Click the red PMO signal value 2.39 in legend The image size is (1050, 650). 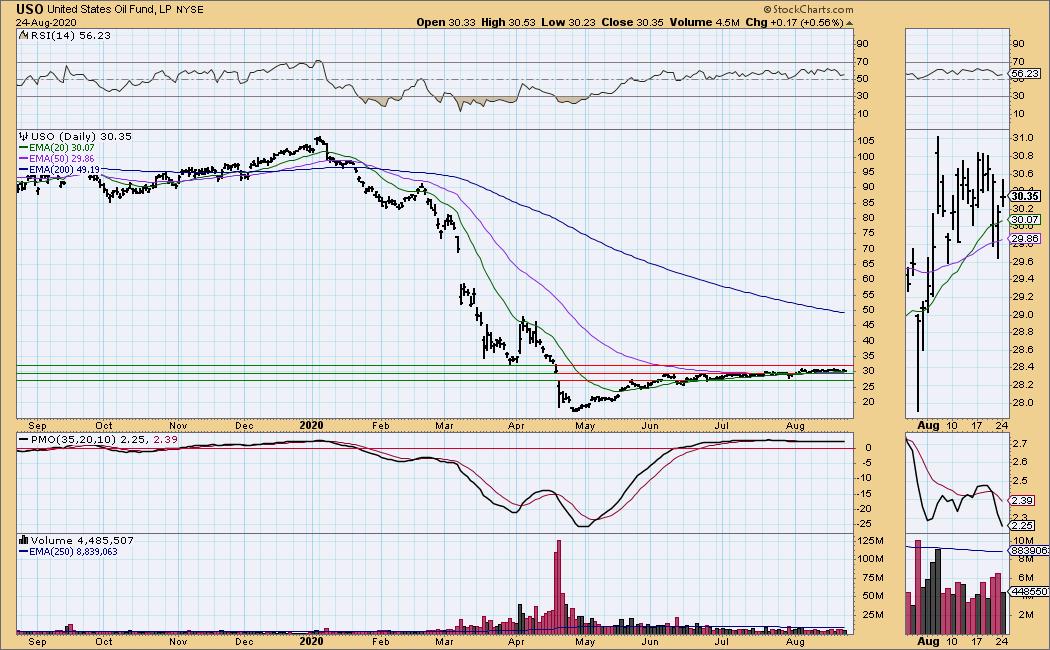[x=165, y=440]
